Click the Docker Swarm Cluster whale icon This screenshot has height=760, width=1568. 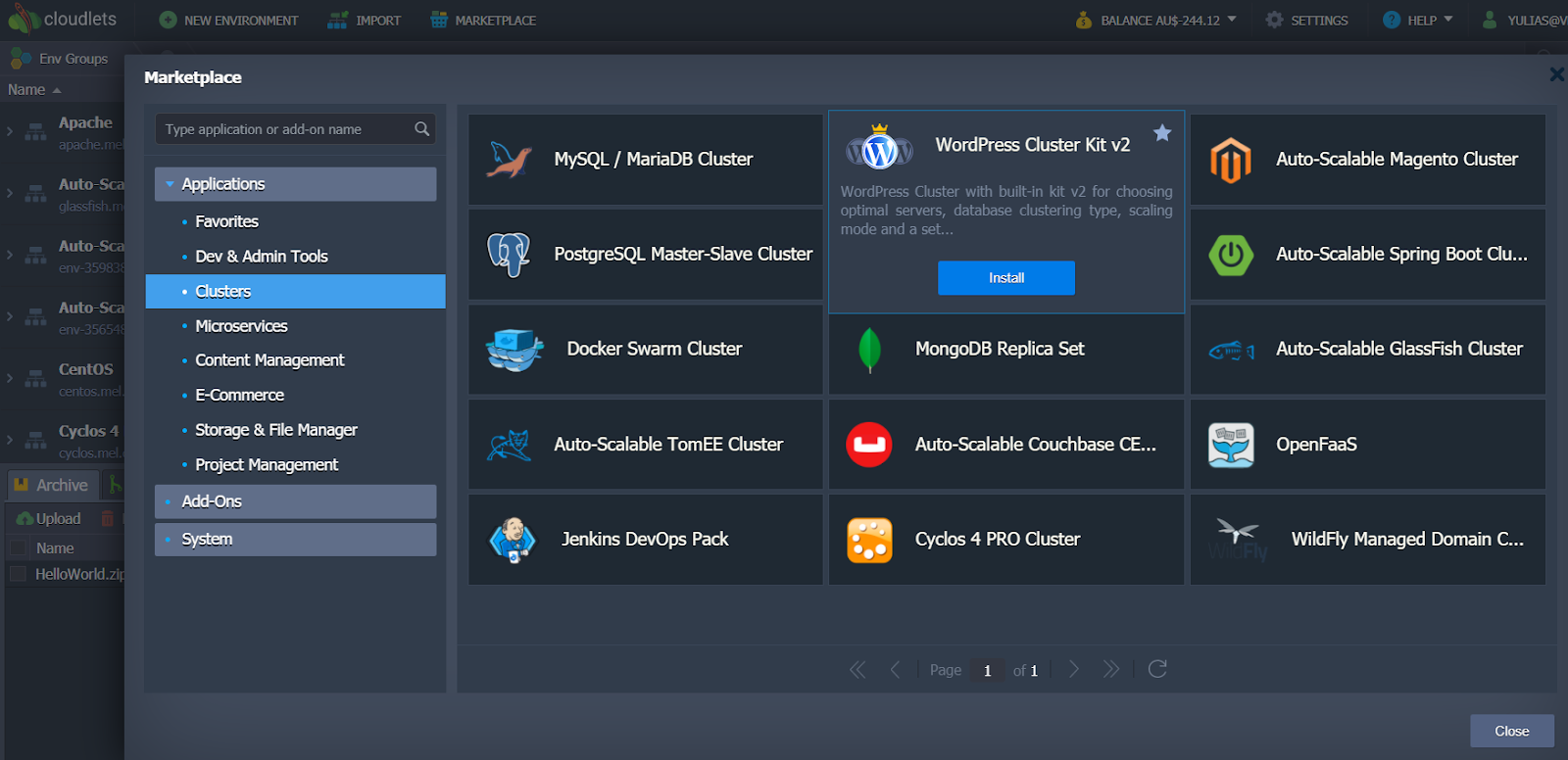(x=514, y=350)
